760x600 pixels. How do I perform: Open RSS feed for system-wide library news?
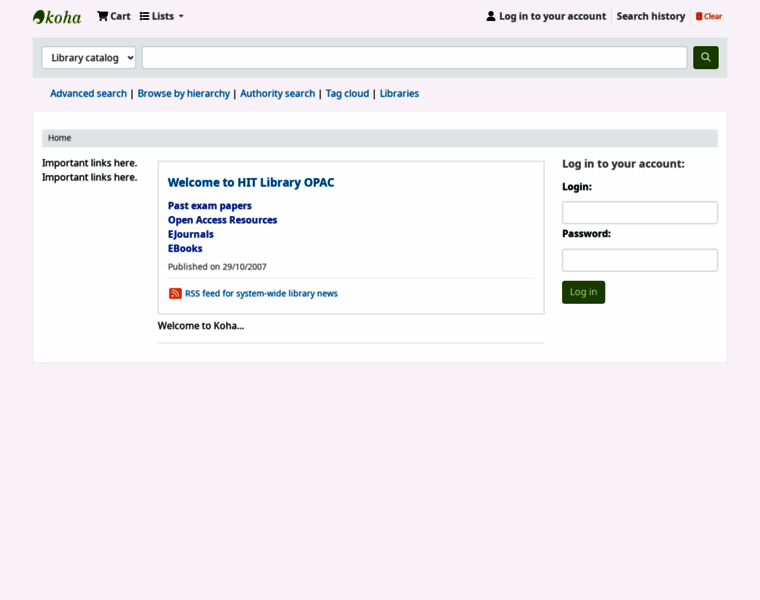(x=261, y=294)
